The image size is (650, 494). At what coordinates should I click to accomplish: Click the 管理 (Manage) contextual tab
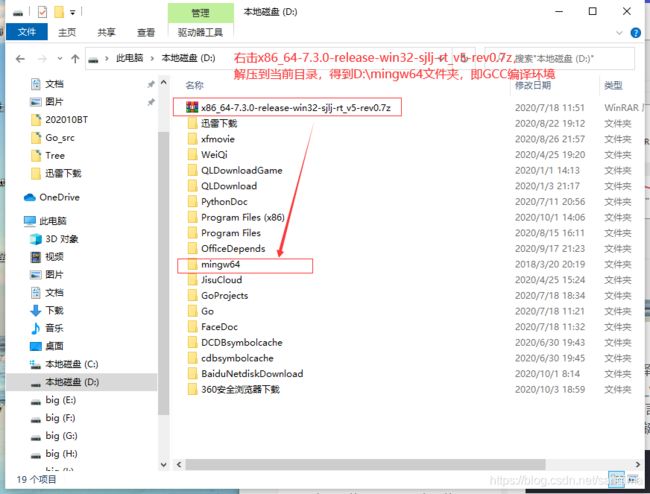click(200, 13)
